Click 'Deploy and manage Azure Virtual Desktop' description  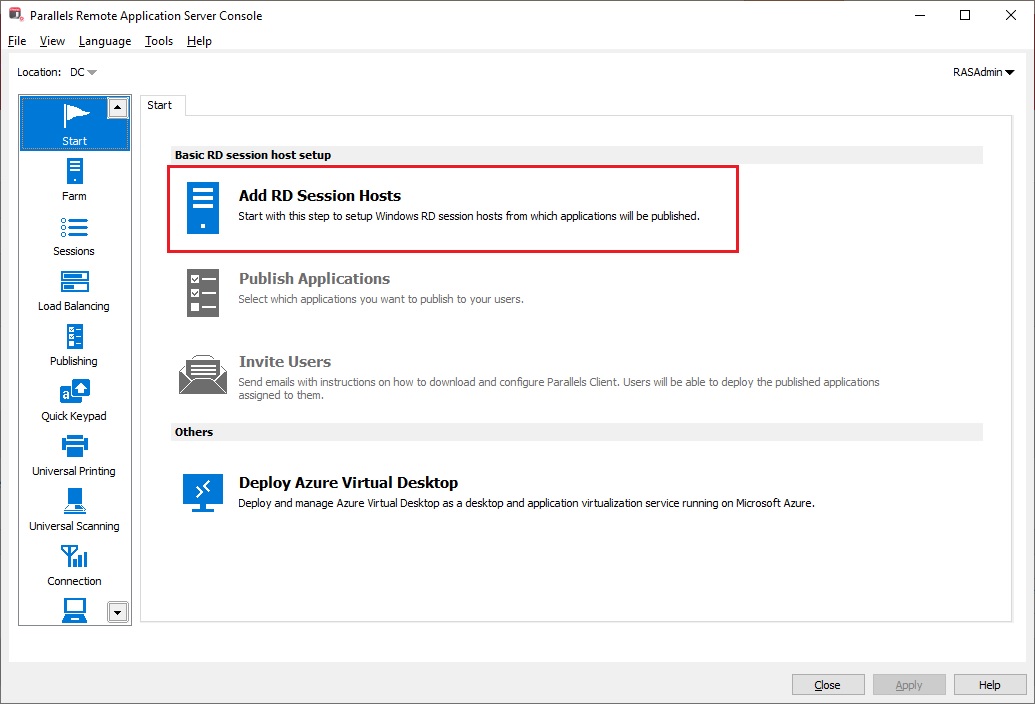(527, 503)
